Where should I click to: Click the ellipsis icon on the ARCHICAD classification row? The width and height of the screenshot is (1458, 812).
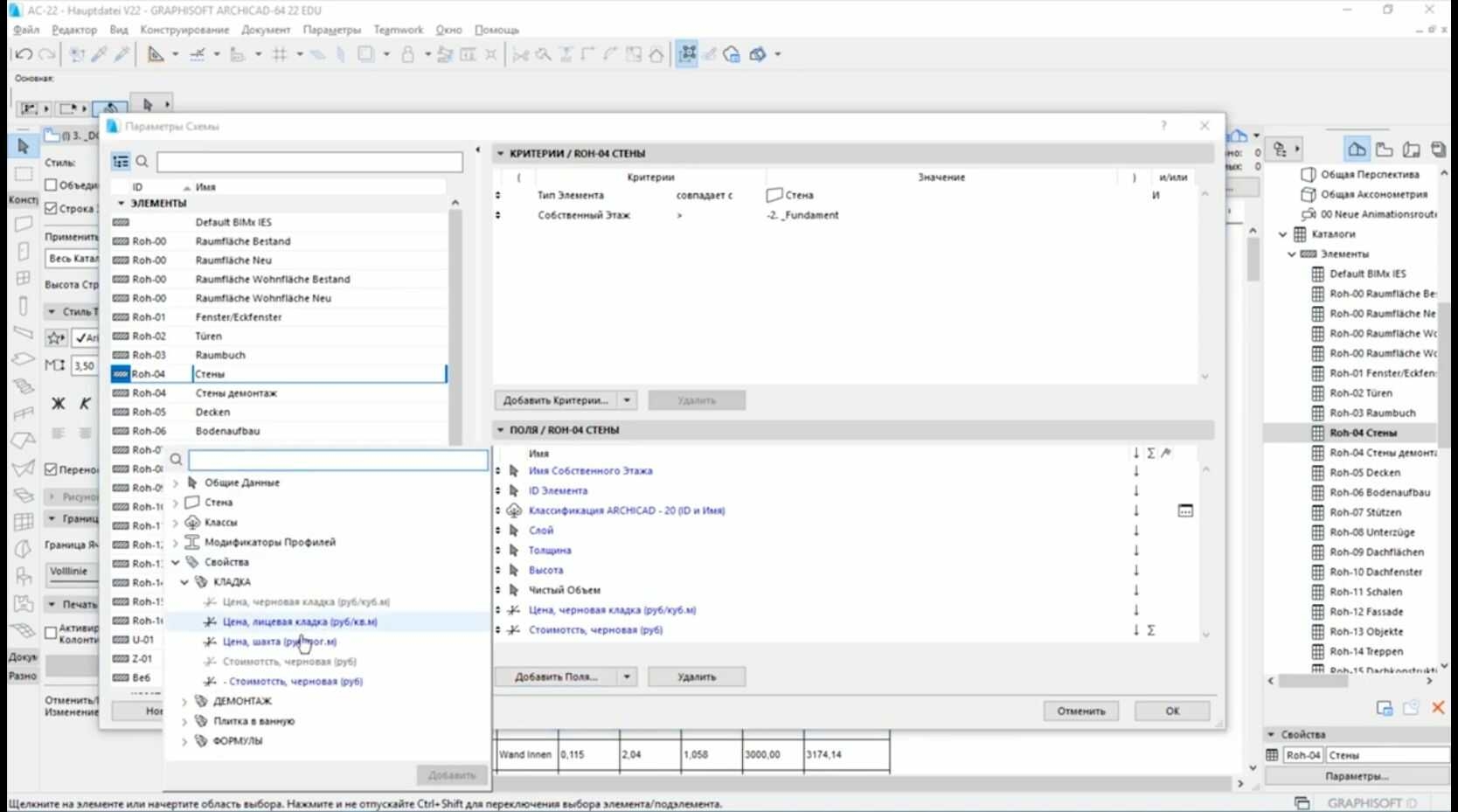coord(1185,510)
